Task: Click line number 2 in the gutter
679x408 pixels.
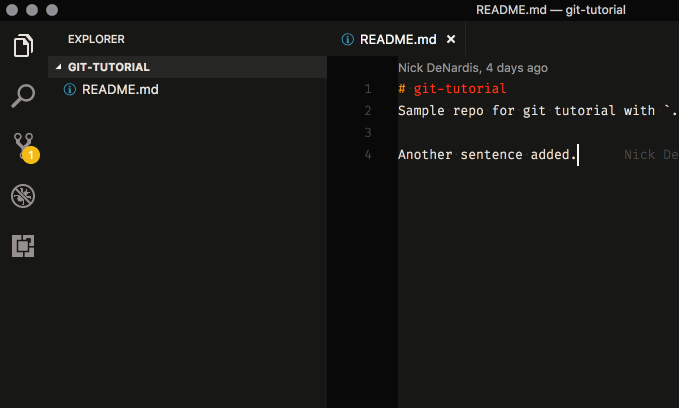Action: coord(368,111)
